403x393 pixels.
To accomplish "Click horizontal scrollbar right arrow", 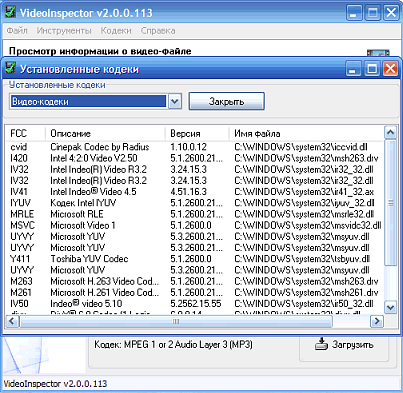I will coord(377,321).
